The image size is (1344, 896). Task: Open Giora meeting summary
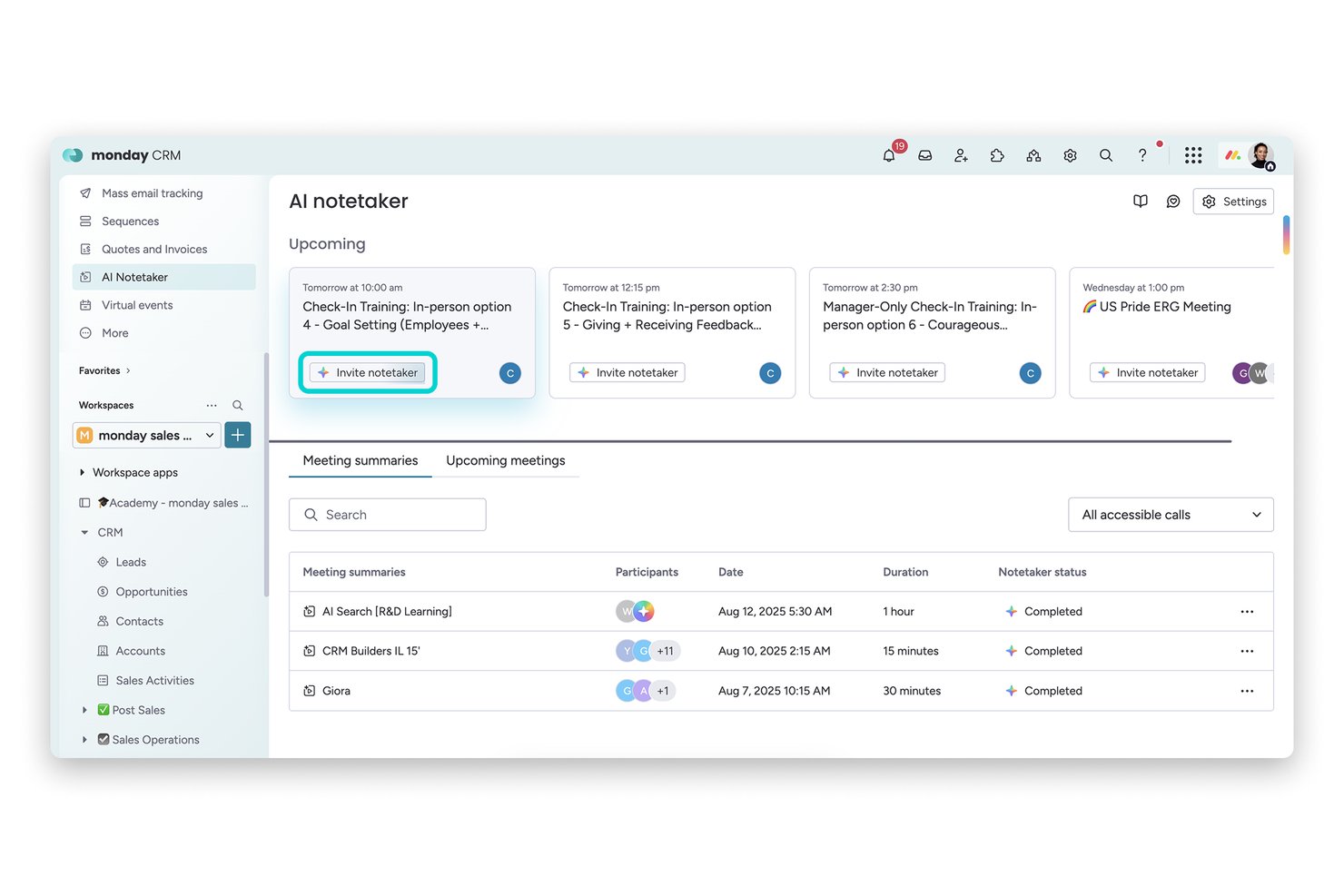(336, 691)
